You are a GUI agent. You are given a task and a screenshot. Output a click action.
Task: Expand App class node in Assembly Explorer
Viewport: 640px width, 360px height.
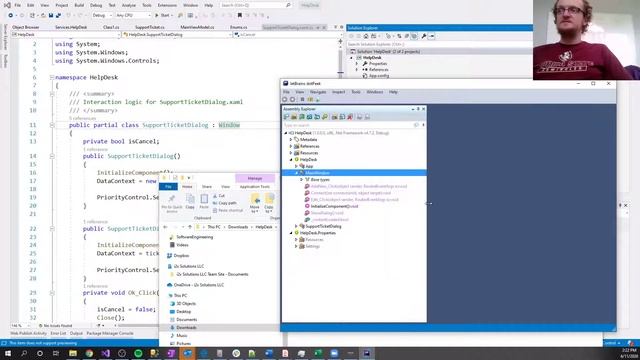(x=296, y=166)
